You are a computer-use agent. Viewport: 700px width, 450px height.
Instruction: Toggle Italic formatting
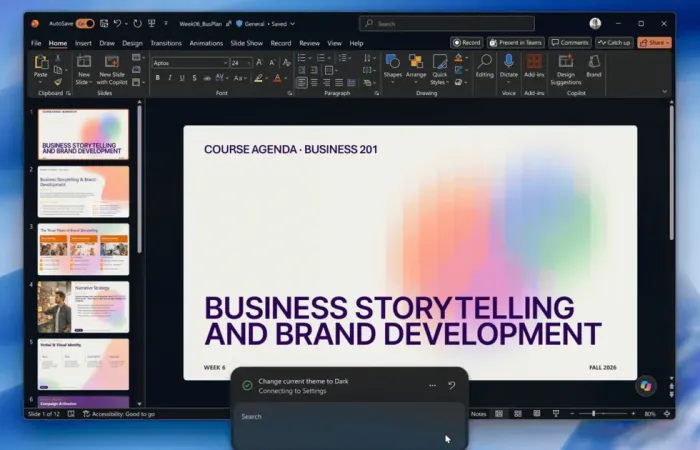pos(170,78)
